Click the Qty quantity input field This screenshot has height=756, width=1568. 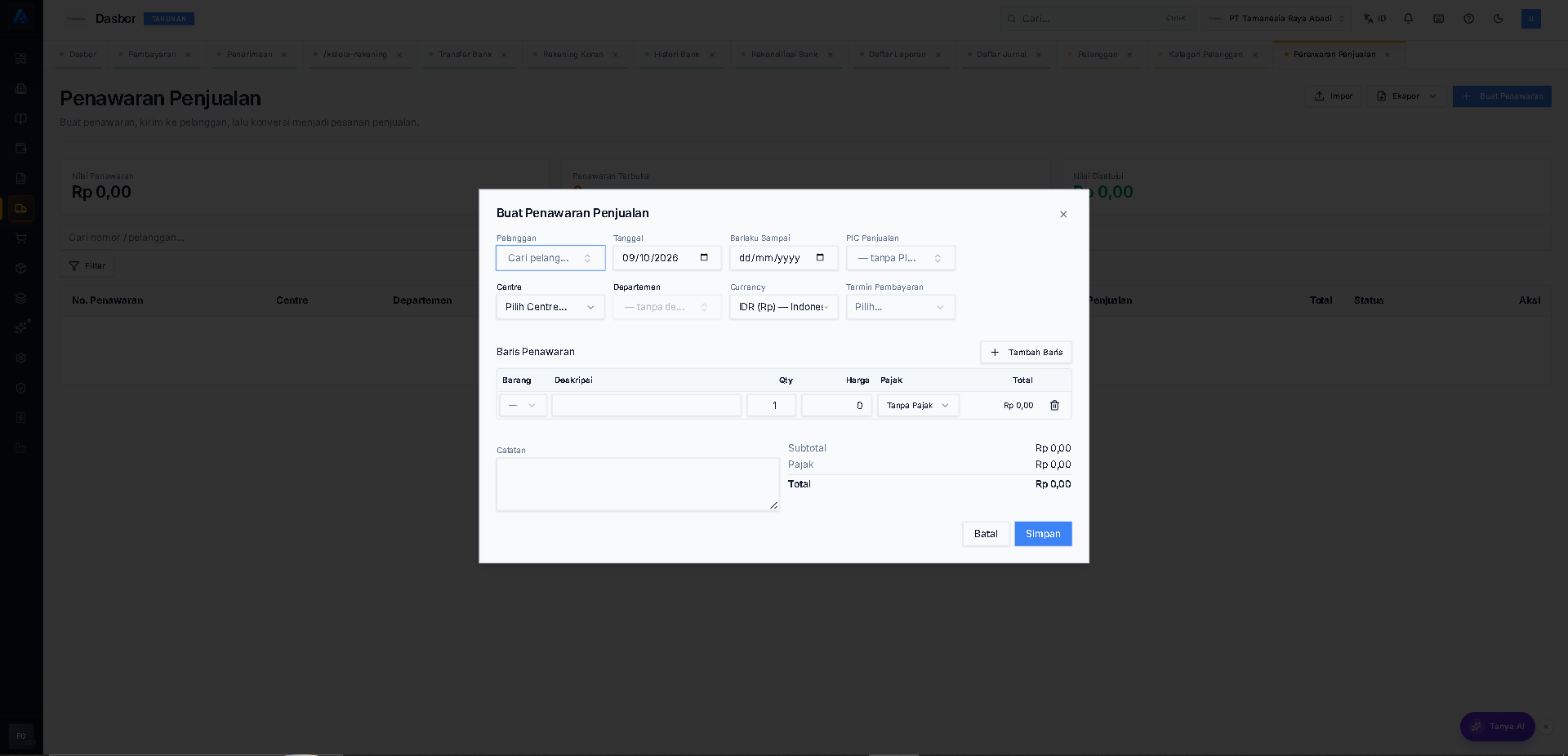771,406
